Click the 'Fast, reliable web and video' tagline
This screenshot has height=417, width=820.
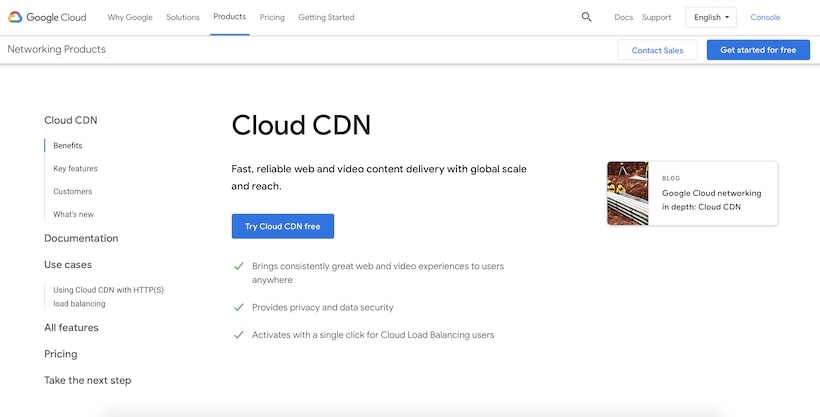pos(379,178)
